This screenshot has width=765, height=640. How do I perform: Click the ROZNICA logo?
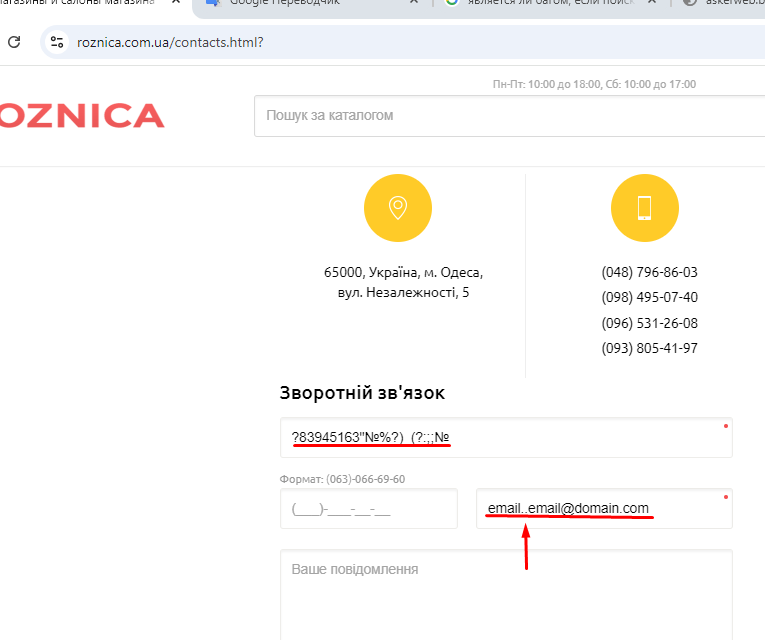(82, 116)
